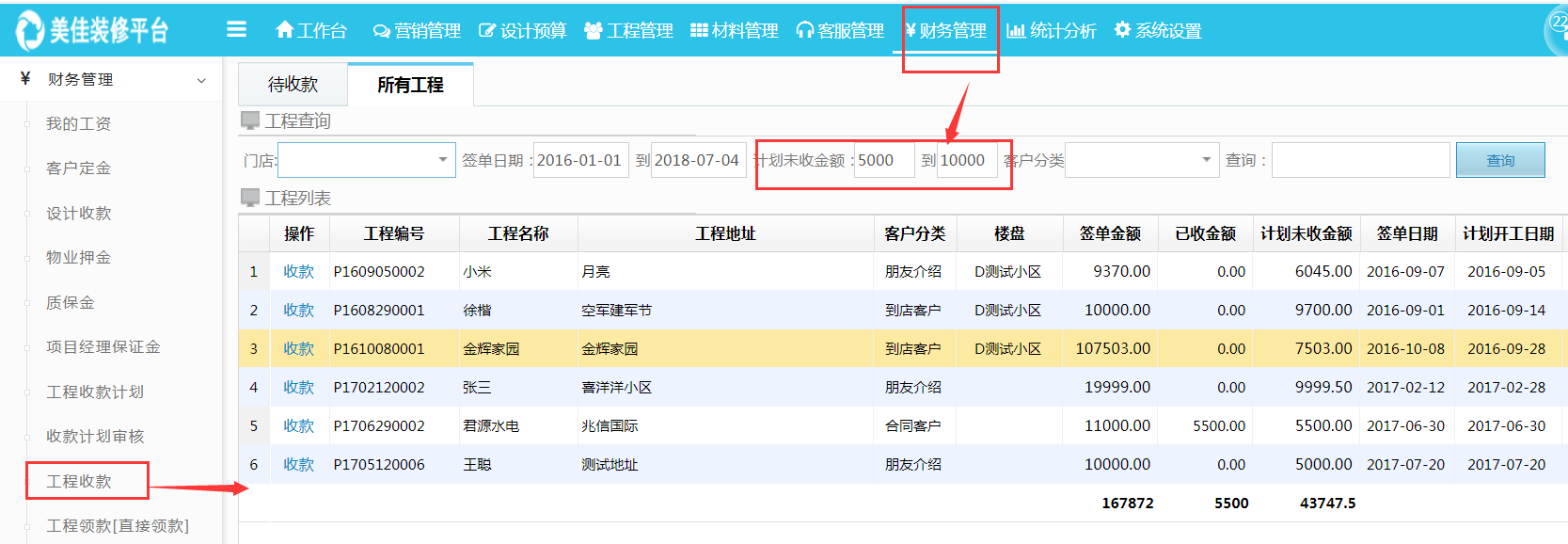The width and height of the screenshot is (1568, 544).
Task: Collapse the 财务管理 sidebar section
Action: click(201, 80)
